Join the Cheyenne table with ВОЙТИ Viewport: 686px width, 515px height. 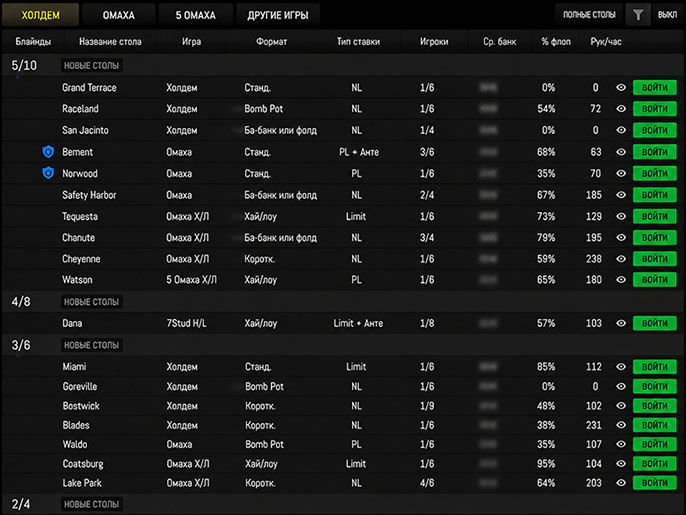654,259
